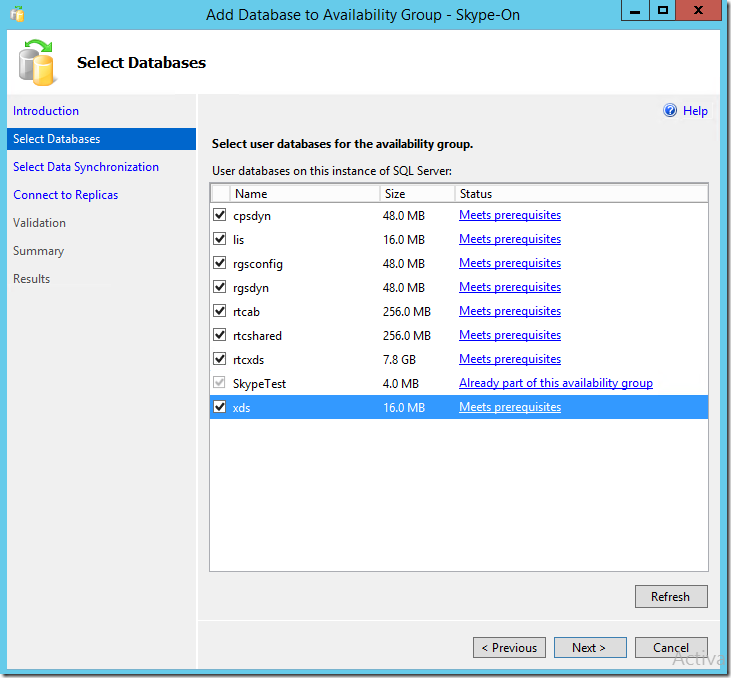Toggle the xds database checkbox
The height and width of the screenshot is (678, 731).
click(x=220, y=407)
